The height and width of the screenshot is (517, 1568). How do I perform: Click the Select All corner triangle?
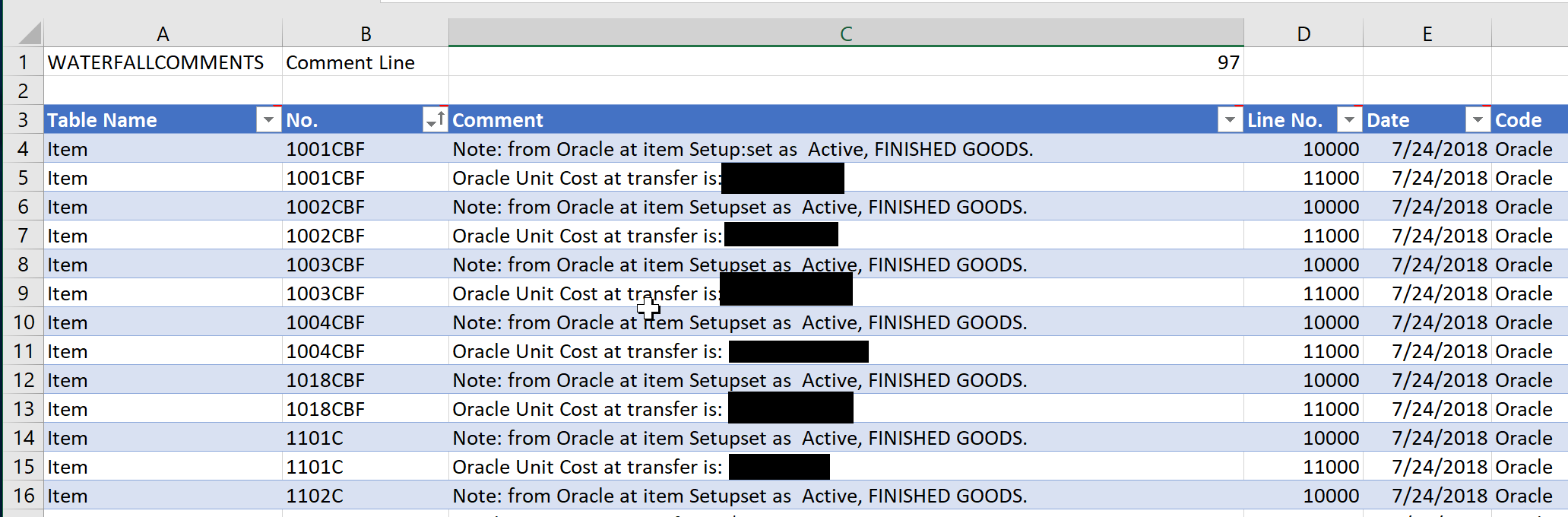29,33
